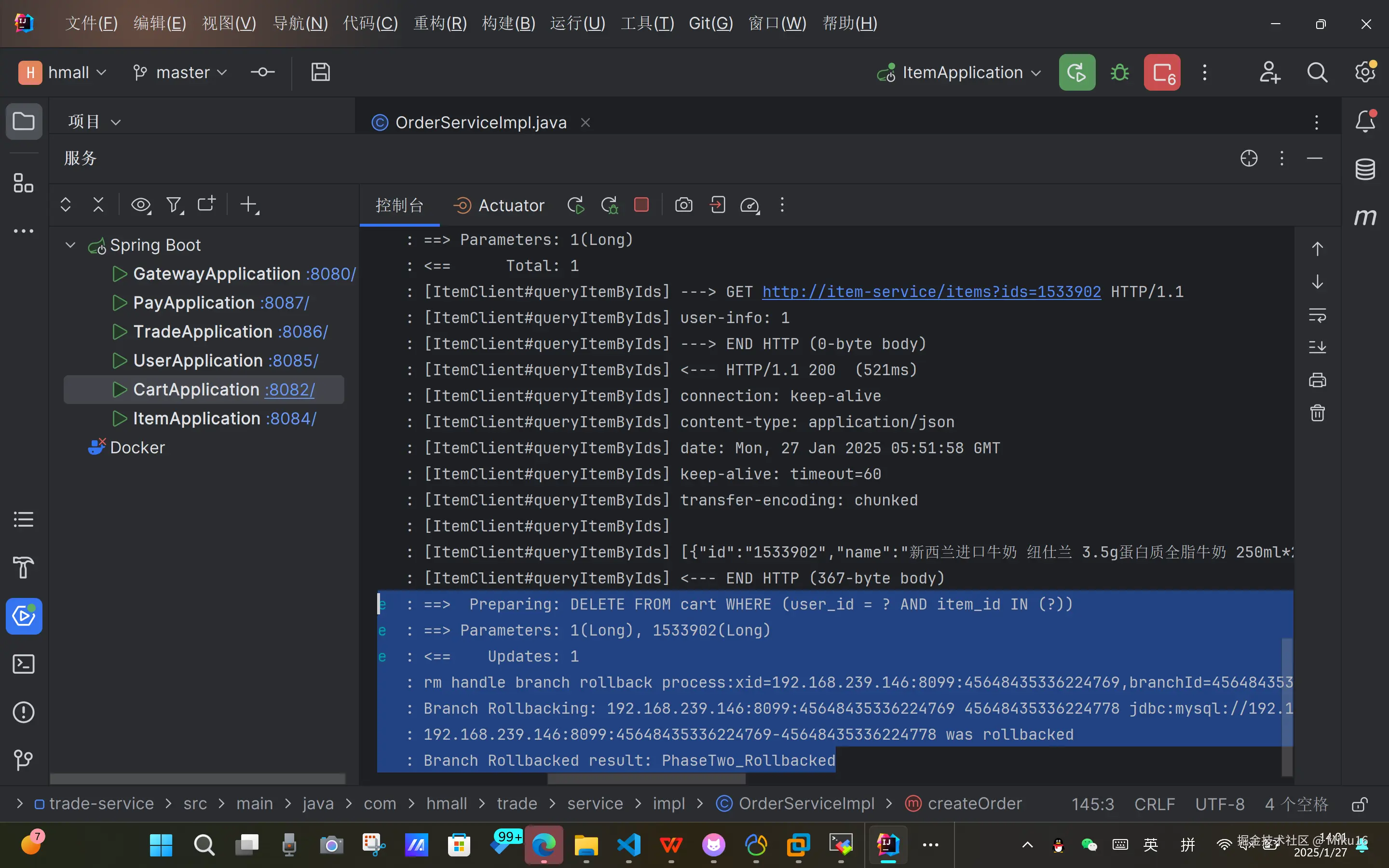Toggle scroll to end of console
Viewport: 1389px width, 868px height.
coord(1317,347)
